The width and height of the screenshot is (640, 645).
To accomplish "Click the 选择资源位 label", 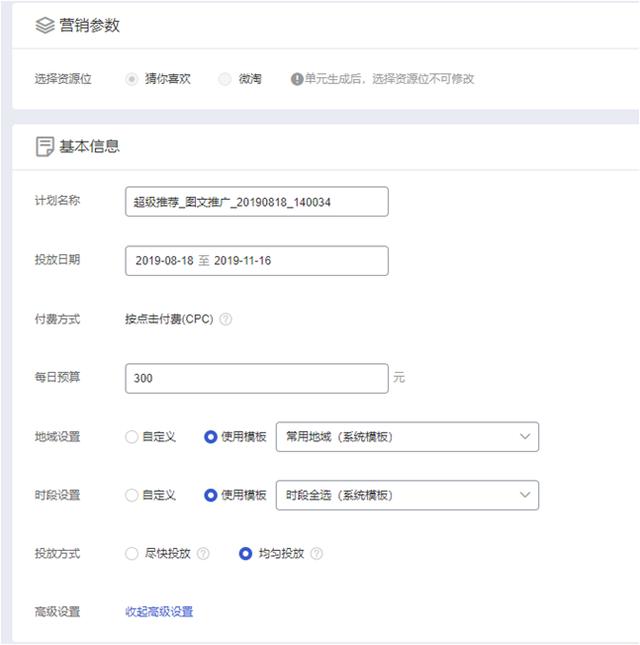I will pyautogui.click(x=63, y=79).
